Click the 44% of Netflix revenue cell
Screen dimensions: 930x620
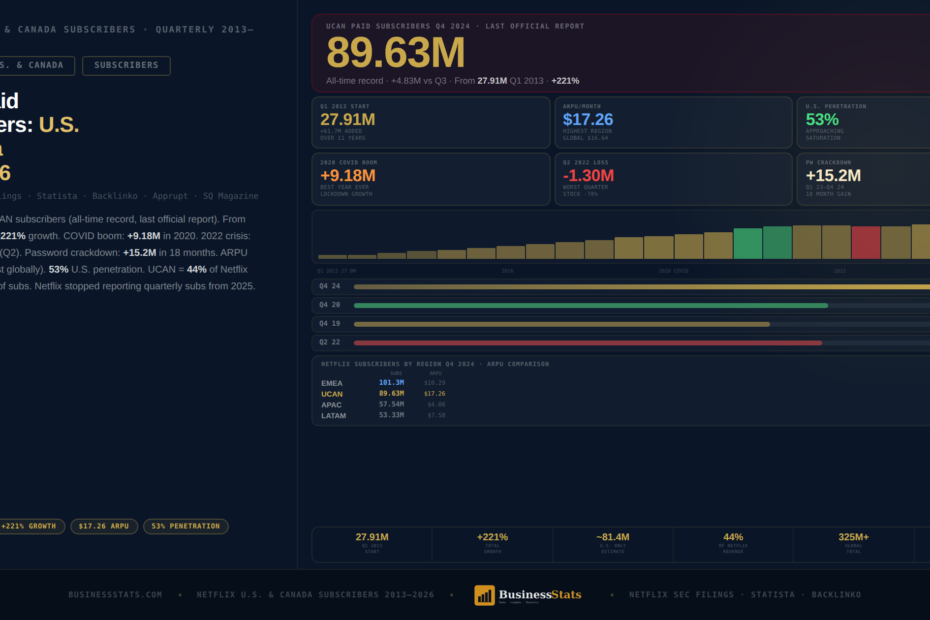click(733, 543)
